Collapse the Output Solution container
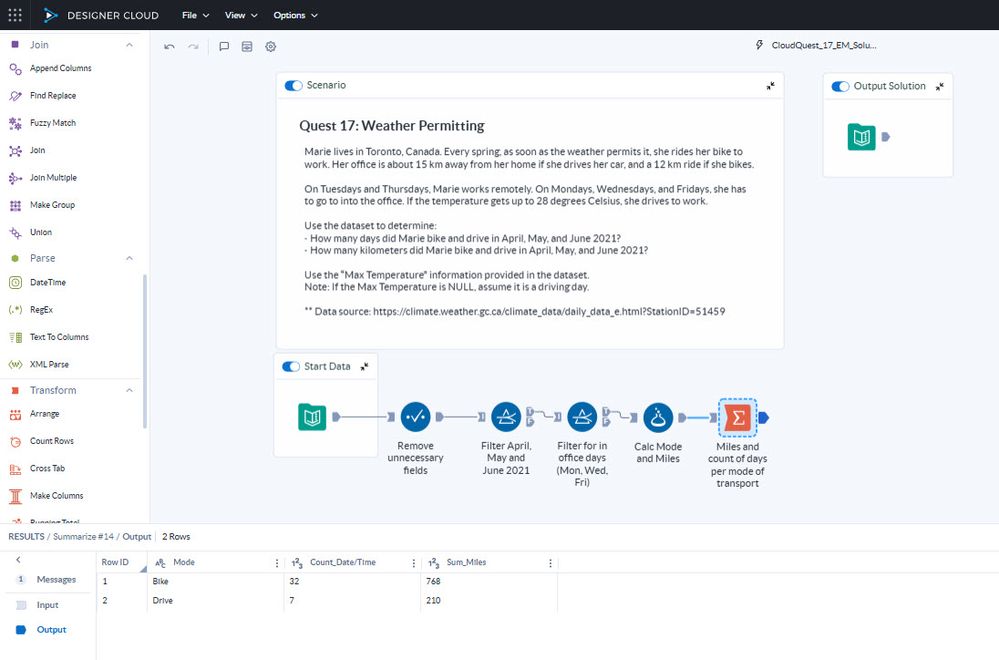This screenshot has width=999, height=660. coord(939,86)
